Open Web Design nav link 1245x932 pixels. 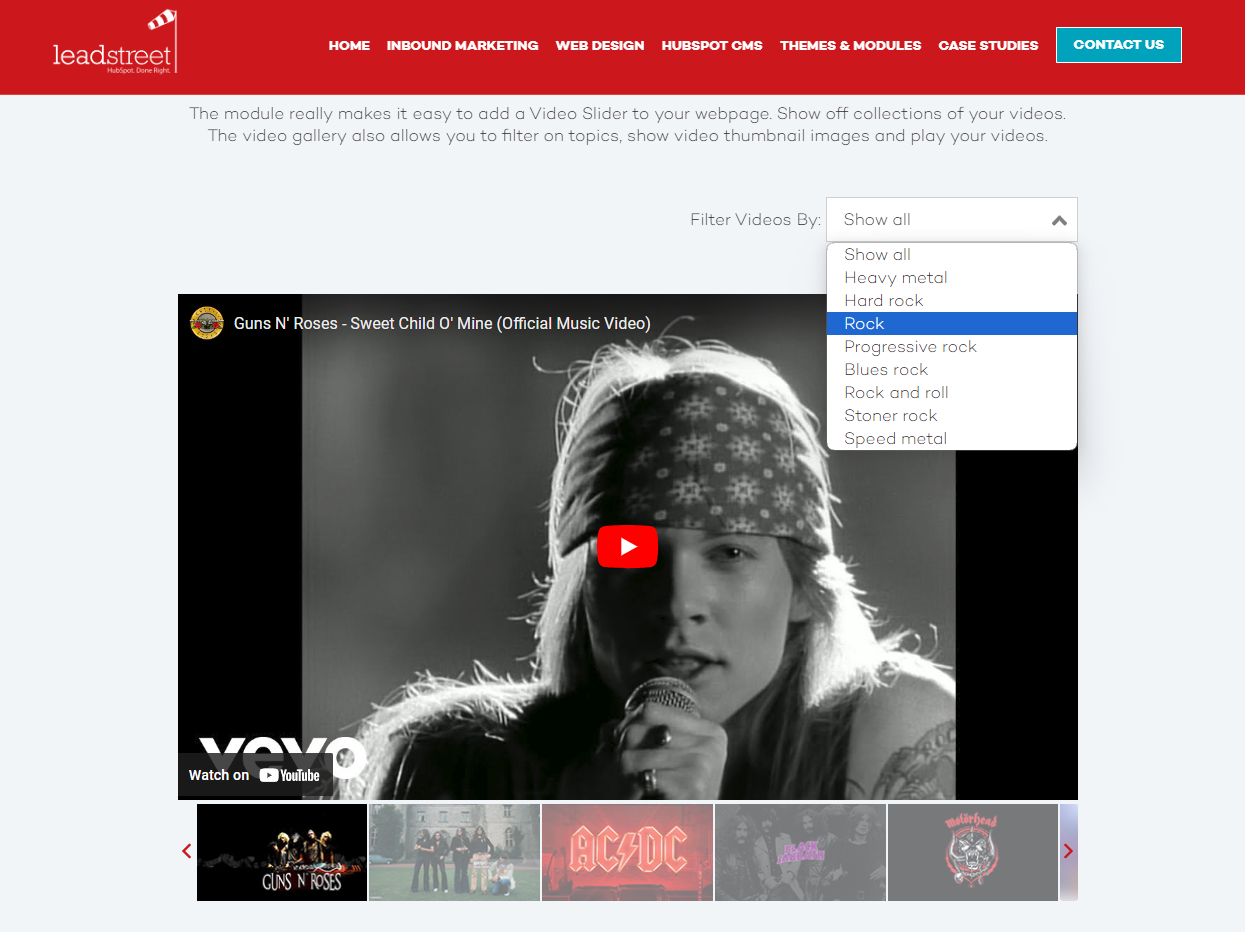pyautogui.click(x=600, y=45)
